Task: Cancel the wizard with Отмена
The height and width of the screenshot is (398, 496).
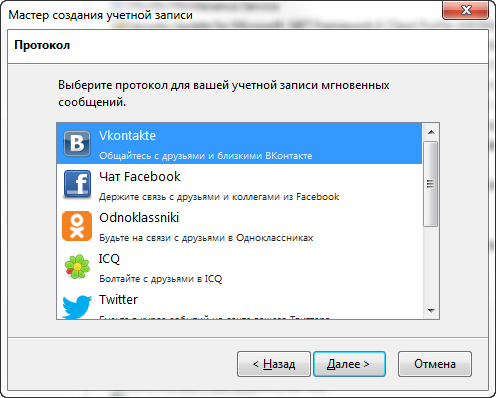Action: tap(435, 364)
